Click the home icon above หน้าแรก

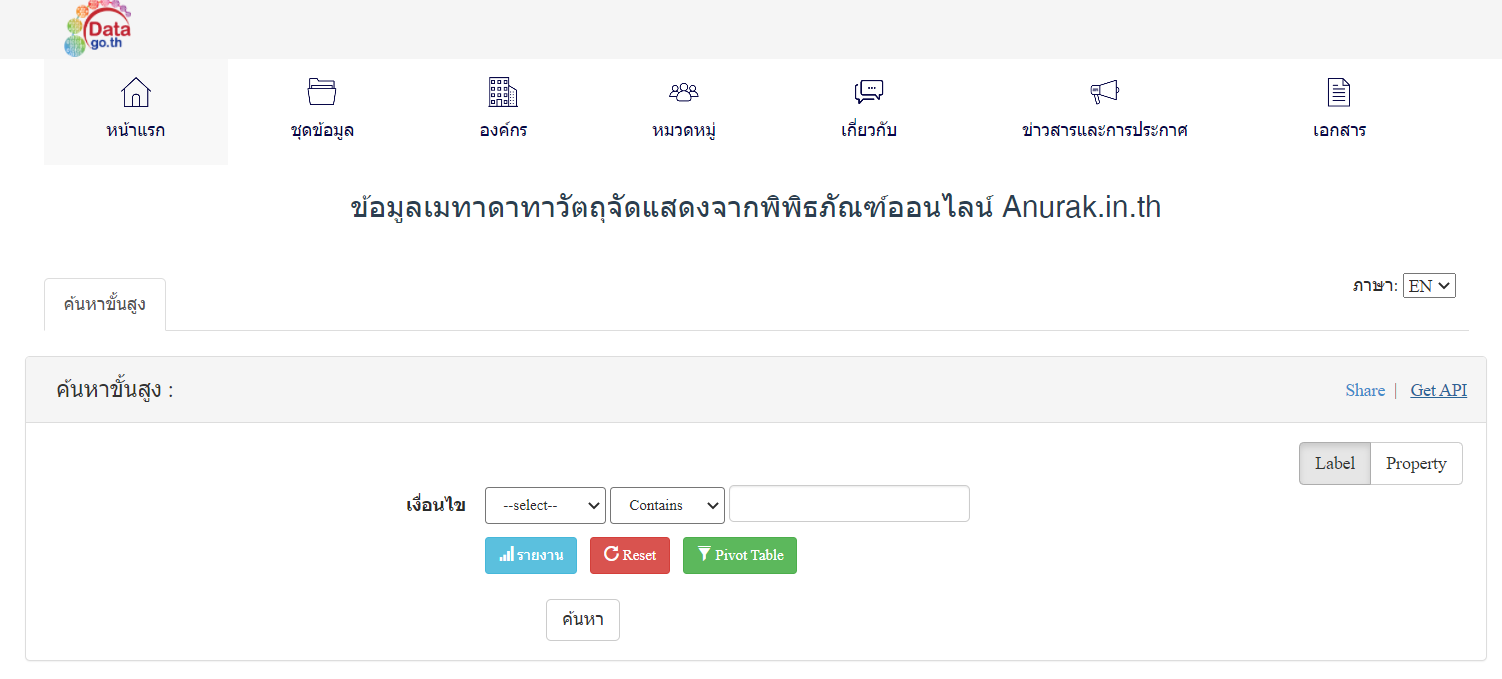[x=135, y=93]
